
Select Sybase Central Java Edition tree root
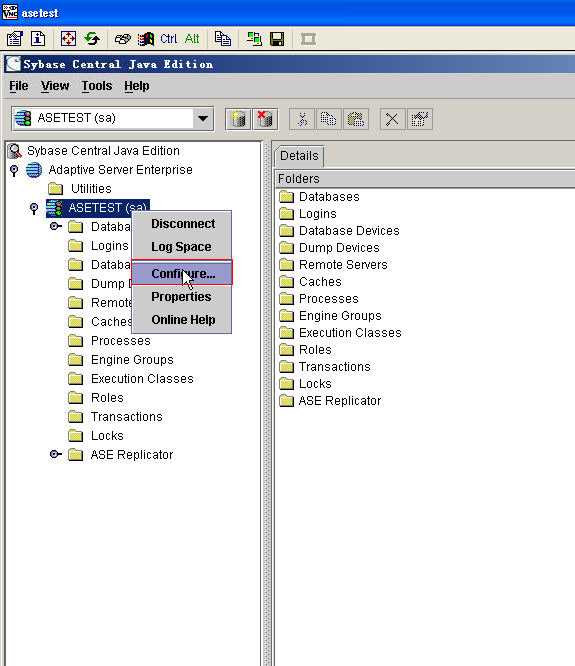tap(103, 151)
